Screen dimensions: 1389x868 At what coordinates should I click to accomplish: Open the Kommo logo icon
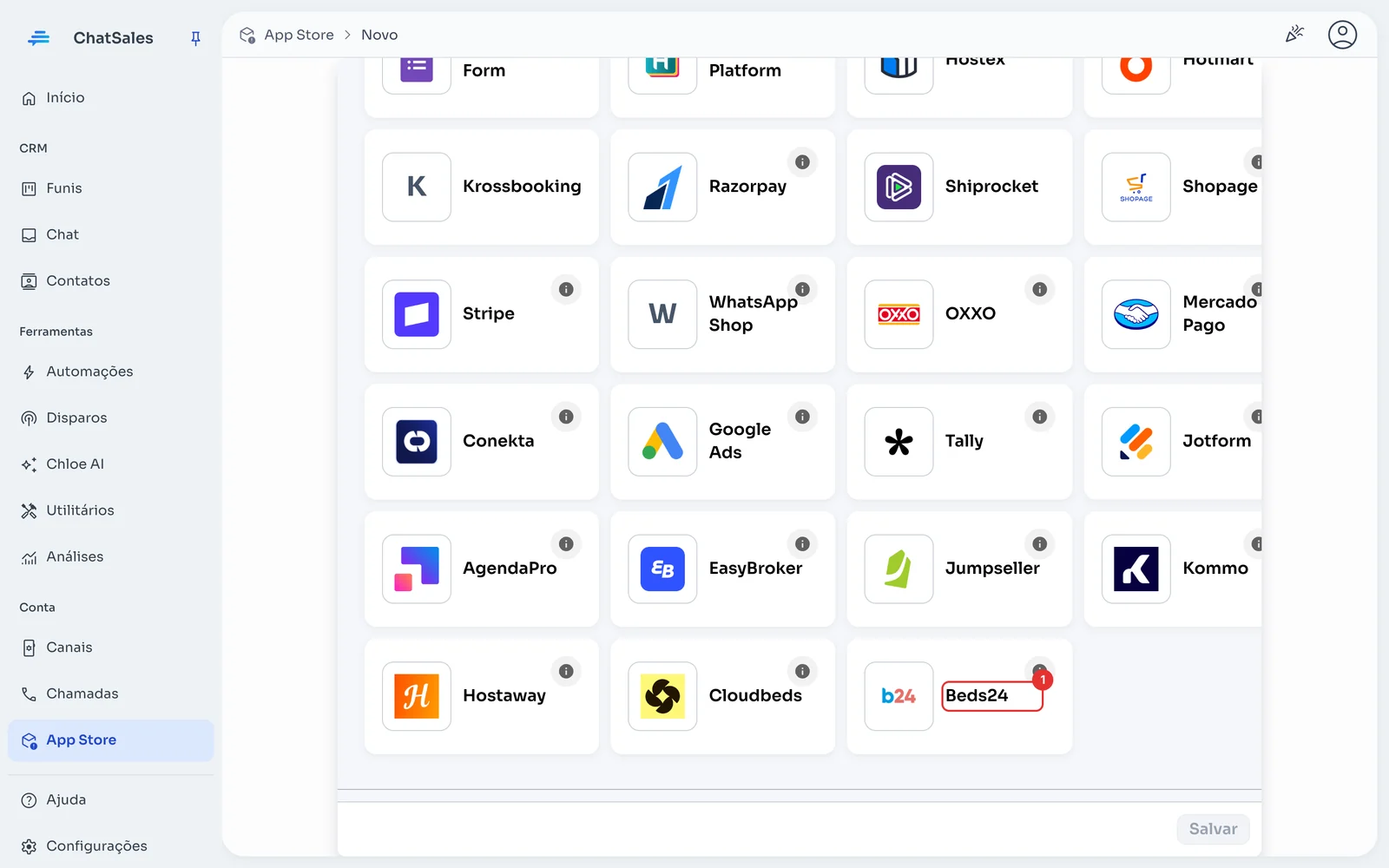1136,569
